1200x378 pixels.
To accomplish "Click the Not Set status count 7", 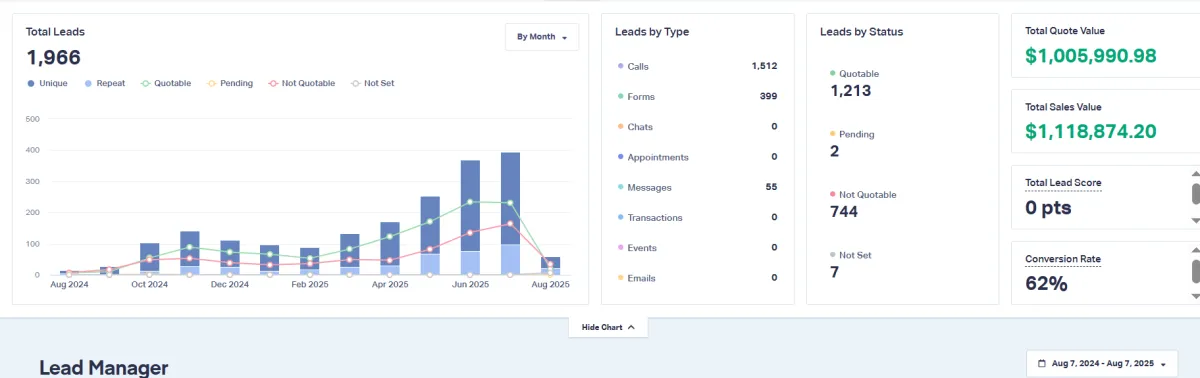I will (835, 272).
